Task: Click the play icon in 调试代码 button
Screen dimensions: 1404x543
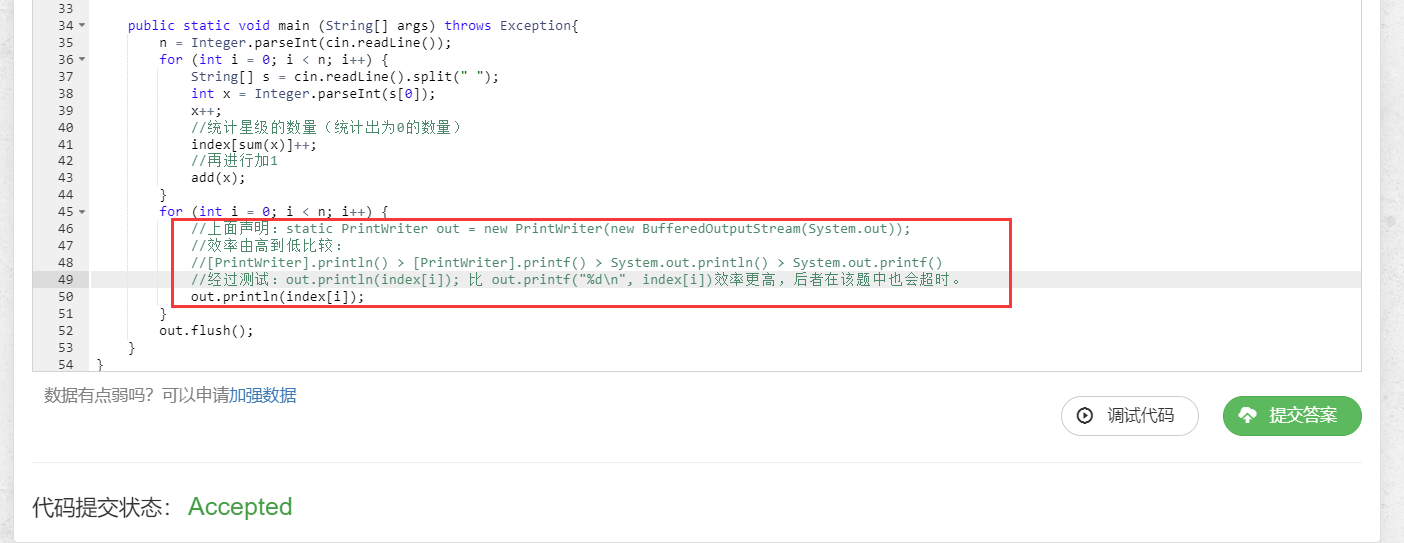Action: pyautogui.click(x=1085, y=416)
